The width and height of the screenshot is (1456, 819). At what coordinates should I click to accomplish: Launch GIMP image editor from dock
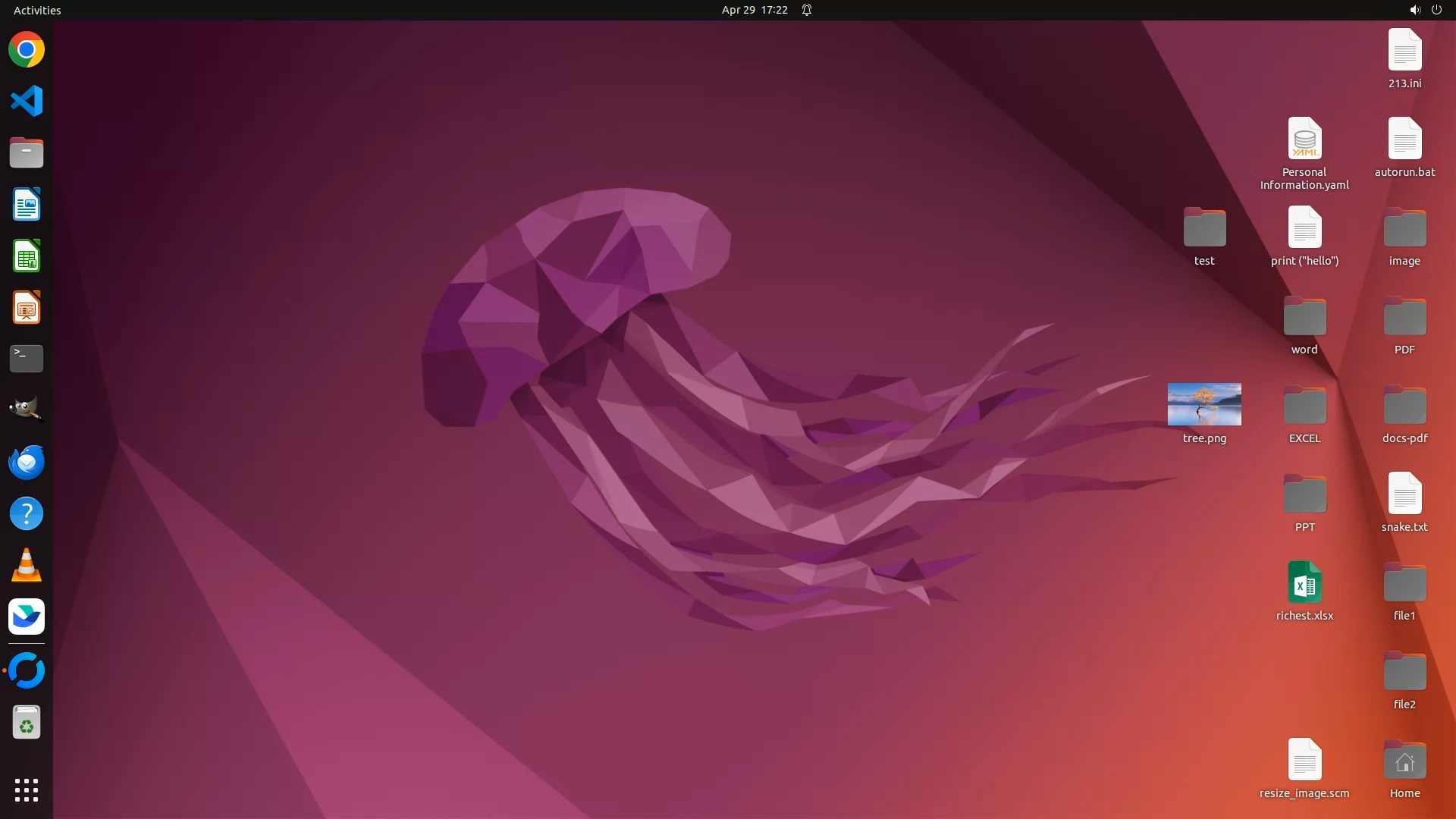27,409
